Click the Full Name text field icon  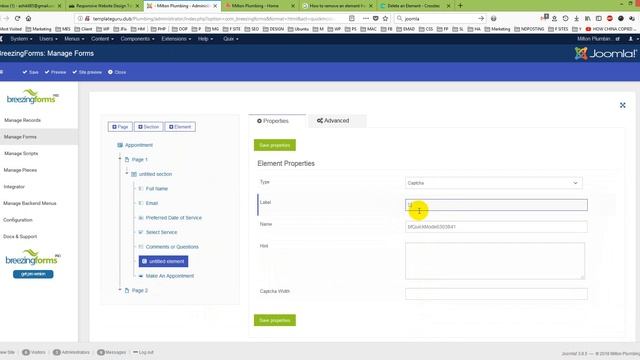click(141, 189)
